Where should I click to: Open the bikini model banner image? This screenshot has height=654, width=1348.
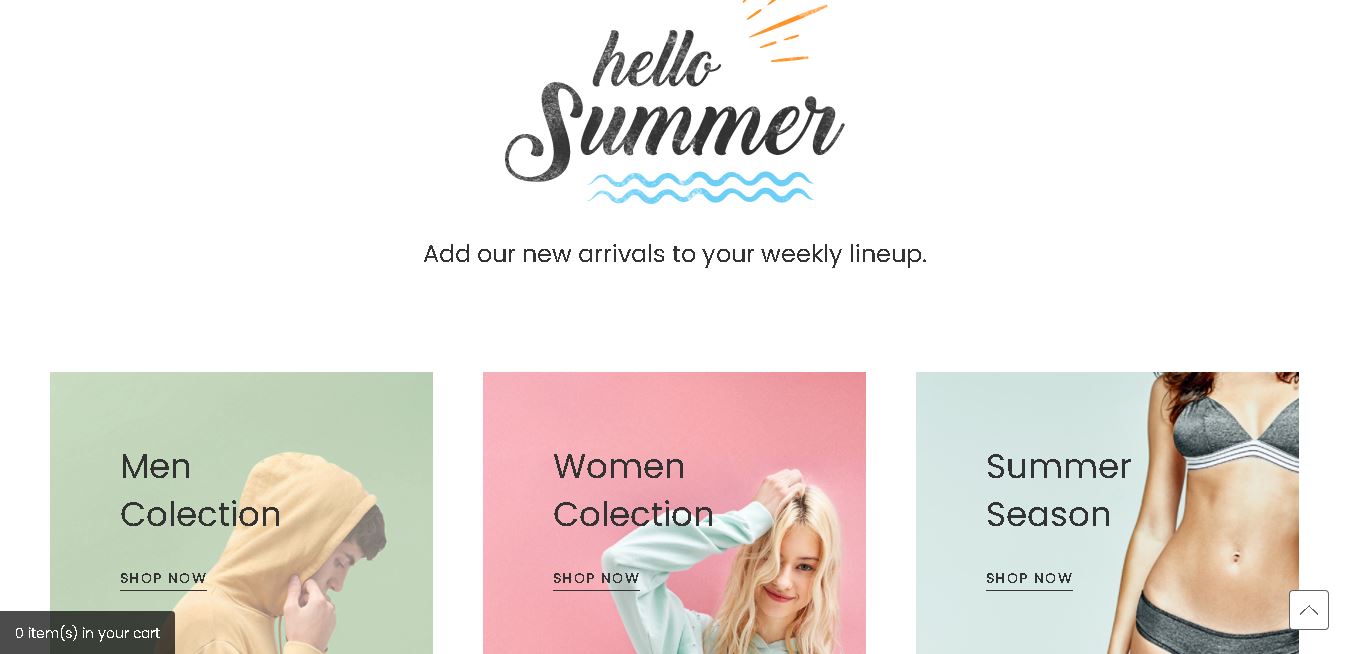1107,513
